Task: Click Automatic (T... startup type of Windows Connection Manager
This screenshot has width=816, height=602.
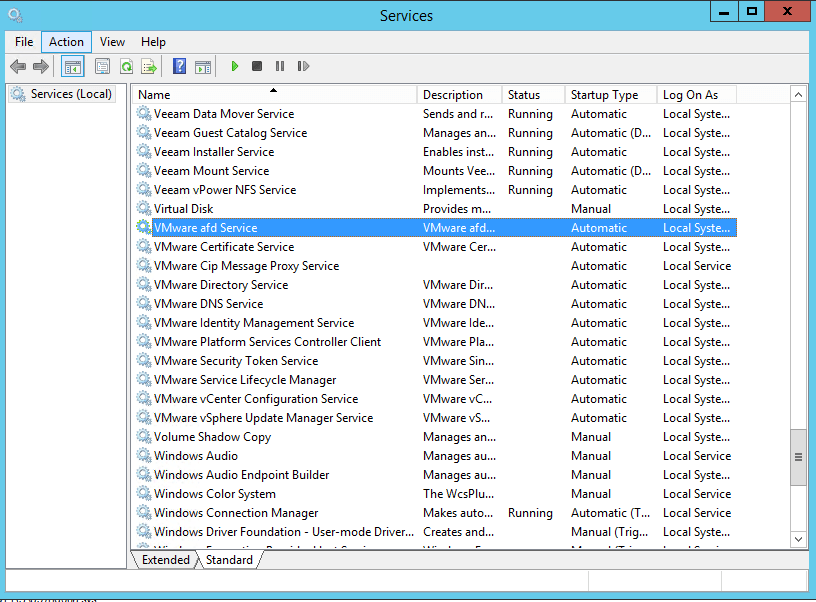Action: click(610, 513)
